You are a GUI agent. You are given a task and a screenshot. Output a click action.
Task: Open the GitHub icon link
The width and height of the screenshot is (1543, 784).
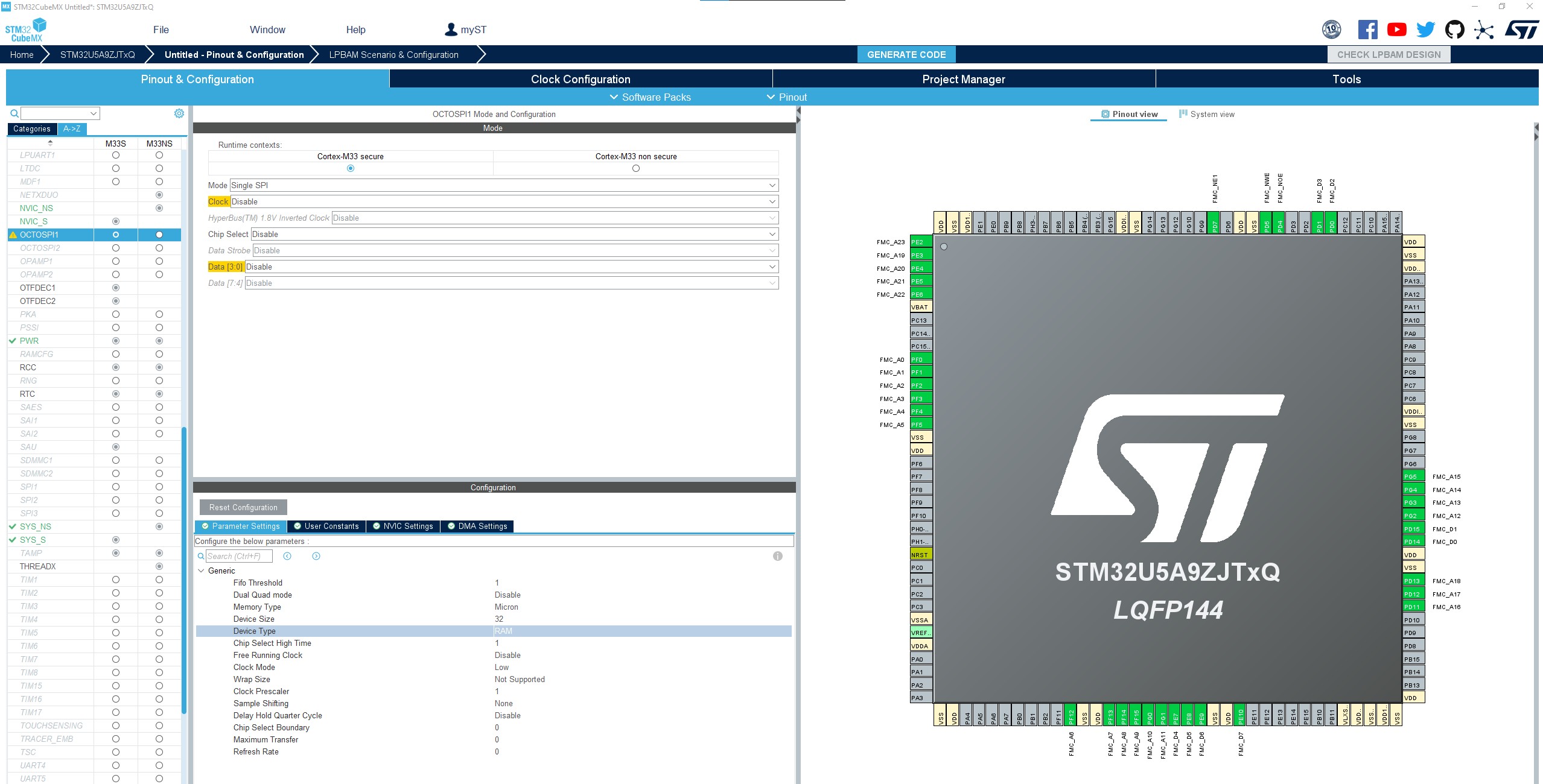click(x=1454, y=30)
